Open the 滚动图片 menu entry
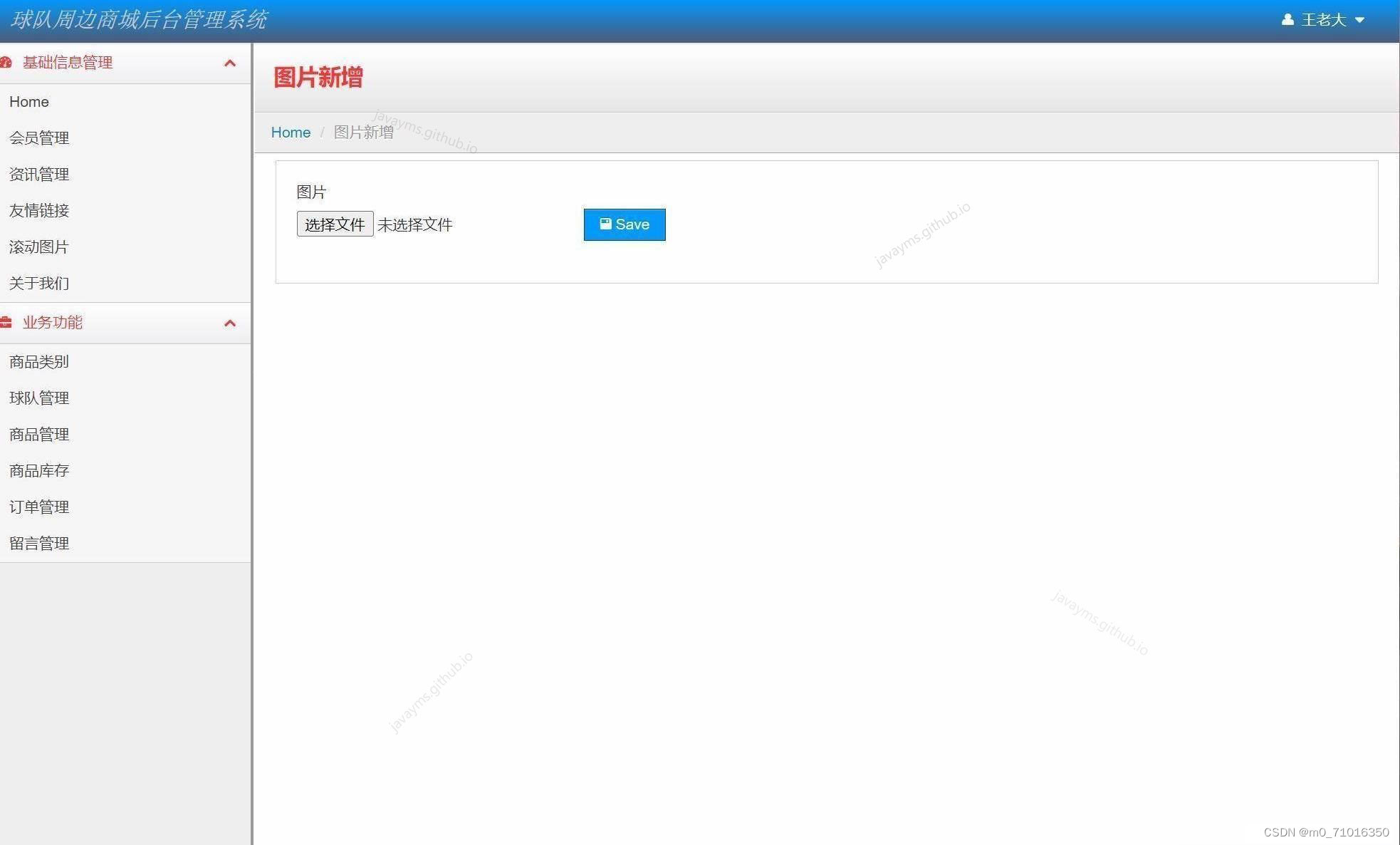The width and height of the screenshot is (1400, 845). click(x=39, y=247)
